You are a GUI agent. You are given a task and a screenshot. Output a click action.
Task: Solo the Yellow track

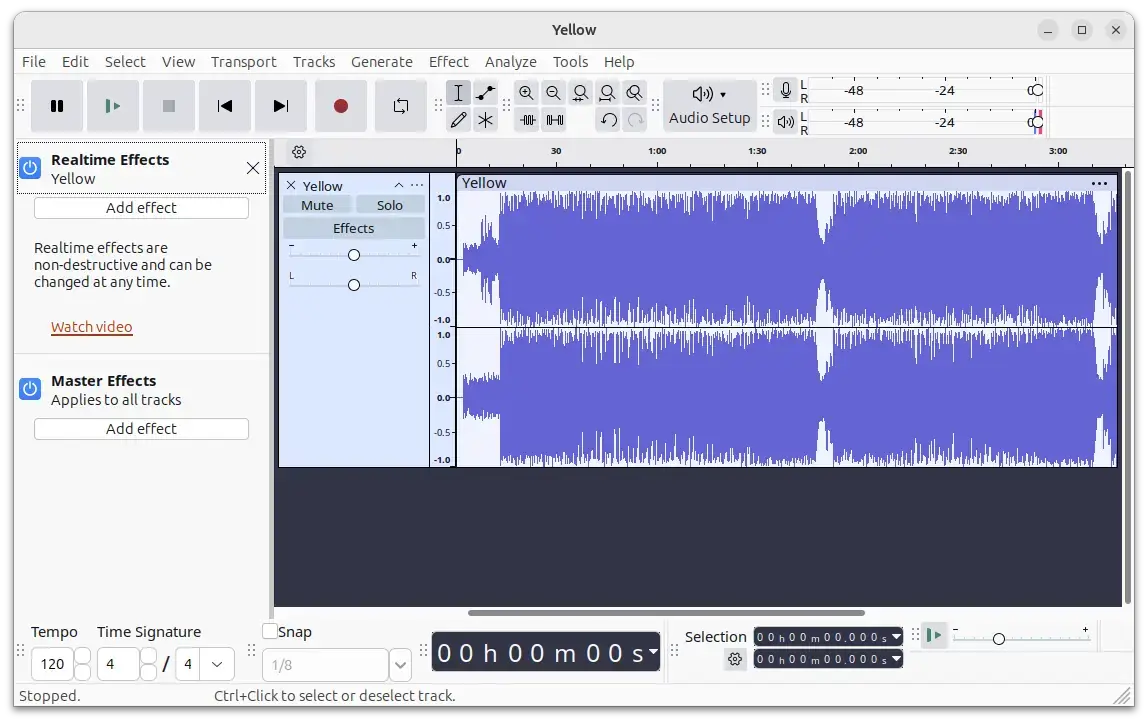click(x=389, y=205)
